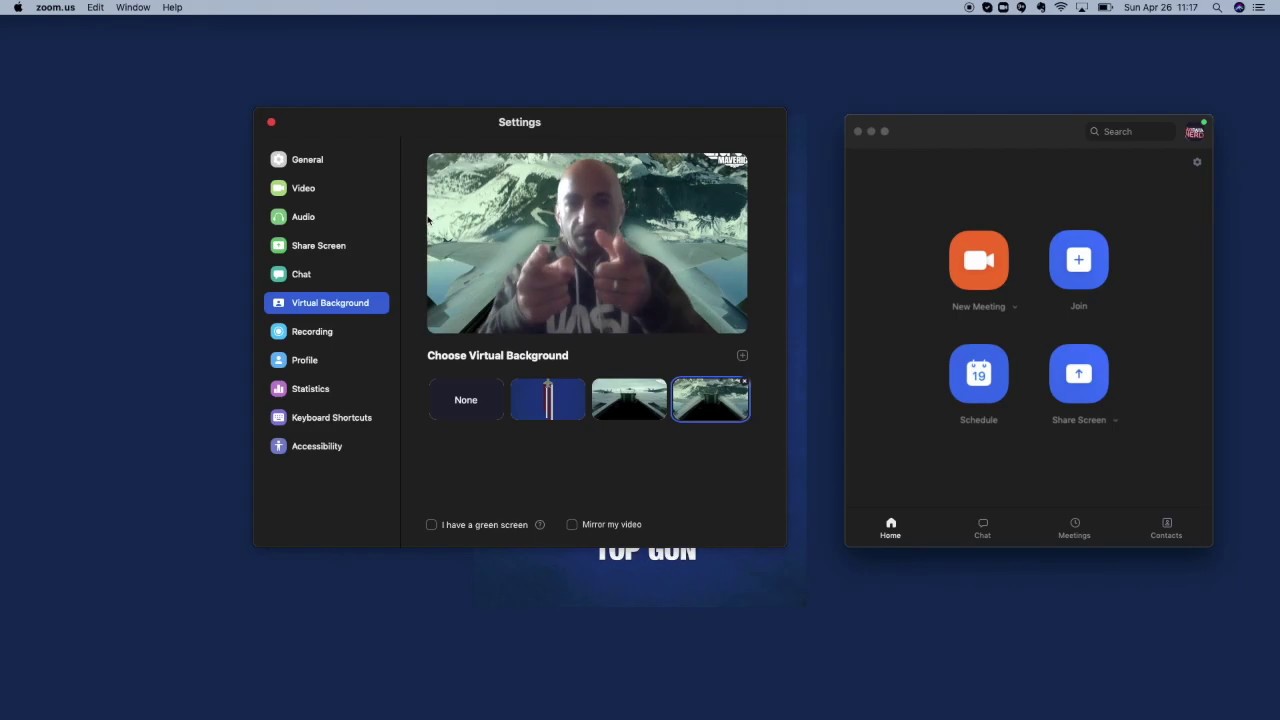This screenshot has height=720, width=1280.
Task: Click the Search field in Zoom window
Action: pyautogui.click(x=1132, y=132)
